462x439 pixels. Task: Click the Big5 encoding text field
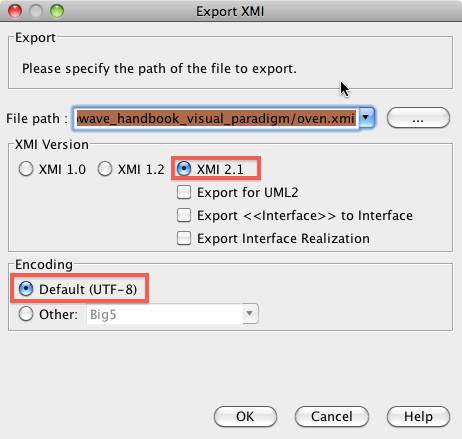click(165, 314)
